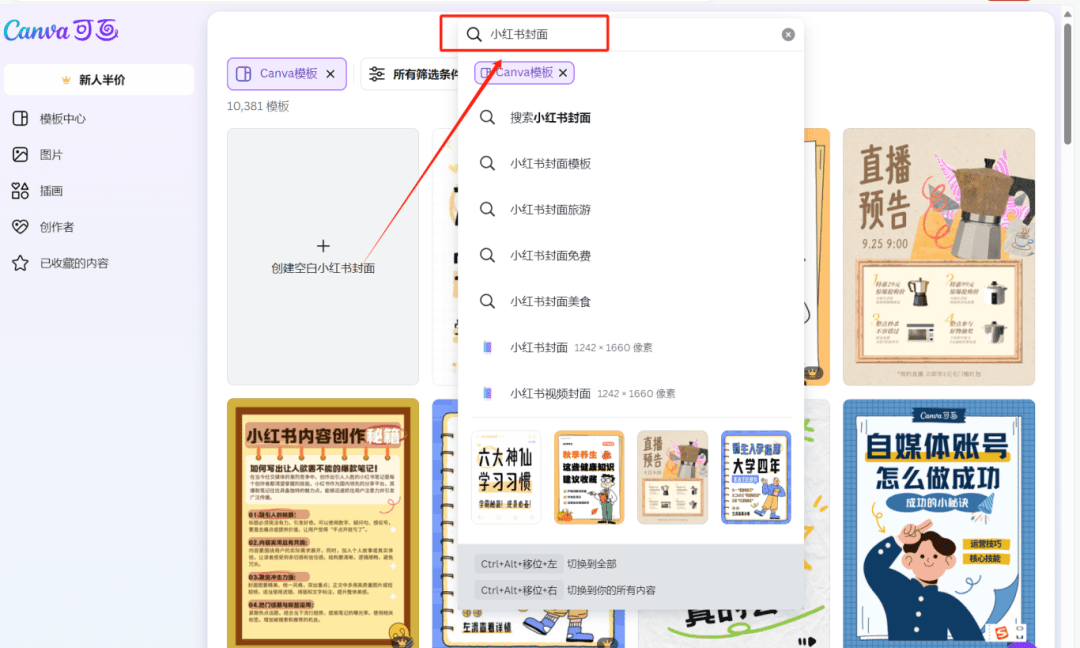1080x648 pixels.
Task: Open 图片 in the sidebar
Action: pyautogui.click(x=51, y=155)
